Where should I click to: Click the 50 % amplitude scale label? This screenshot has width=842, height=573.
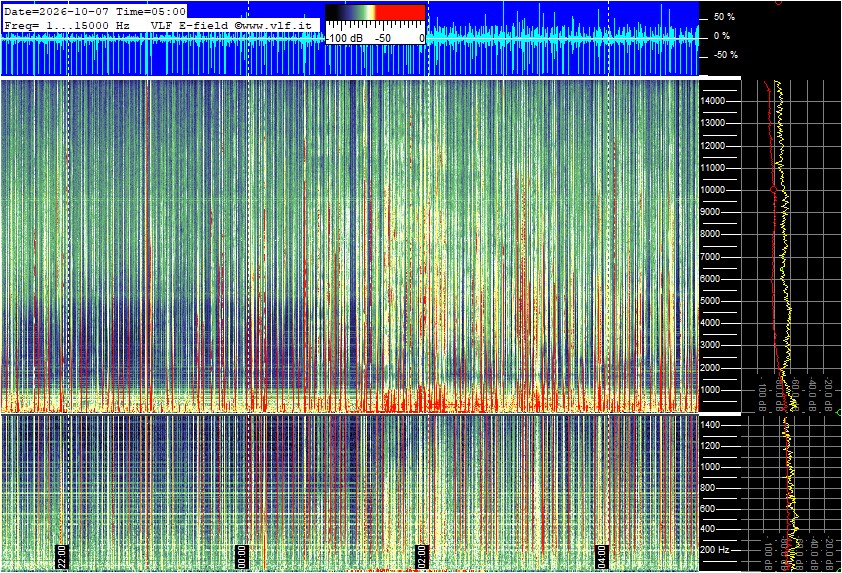724,17
